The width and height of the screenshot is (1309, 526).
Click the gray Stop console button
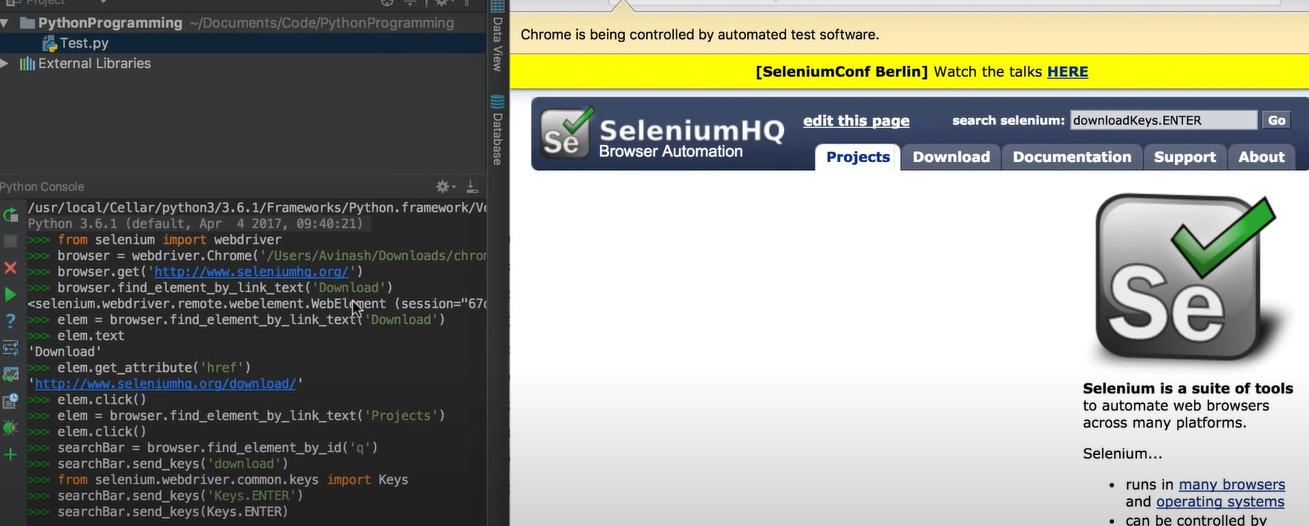click(x=10, y=241)
